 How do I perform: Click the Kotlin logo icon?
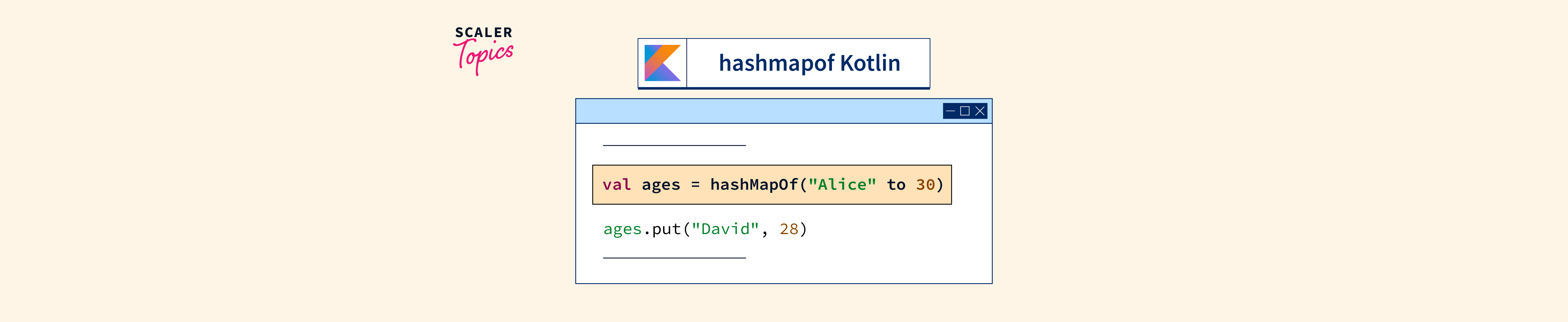pos(662,63)
